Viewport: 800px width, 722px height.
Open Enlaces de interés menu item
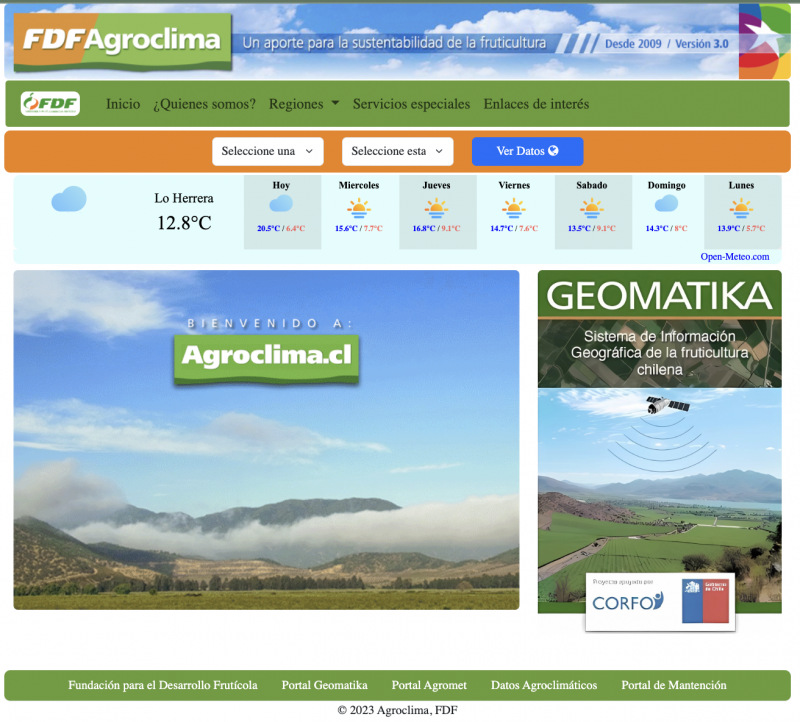point(536,104)
